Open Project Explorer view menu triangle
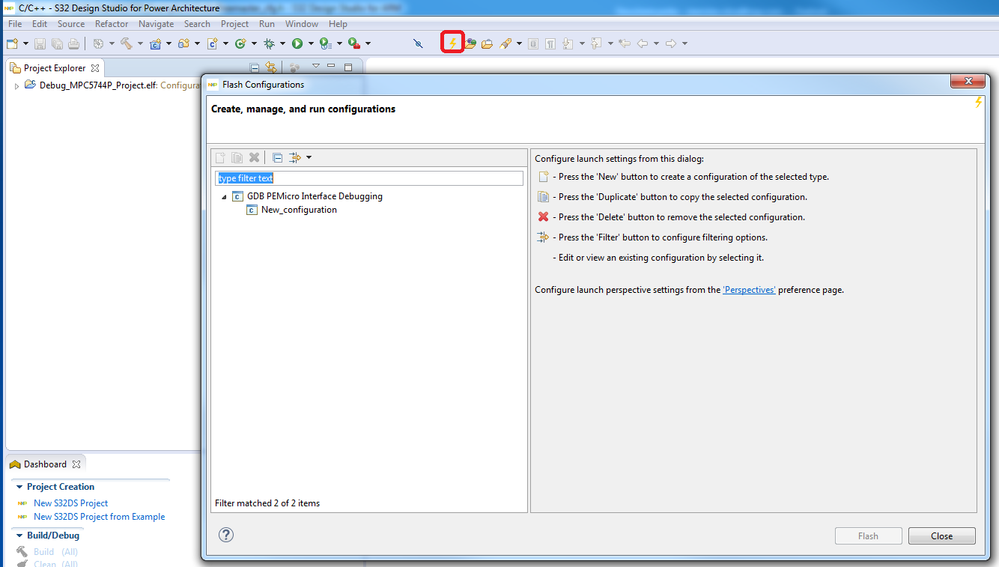Image resolution: width=999 pixels, height=567 pixels. [x=315, y=66]
